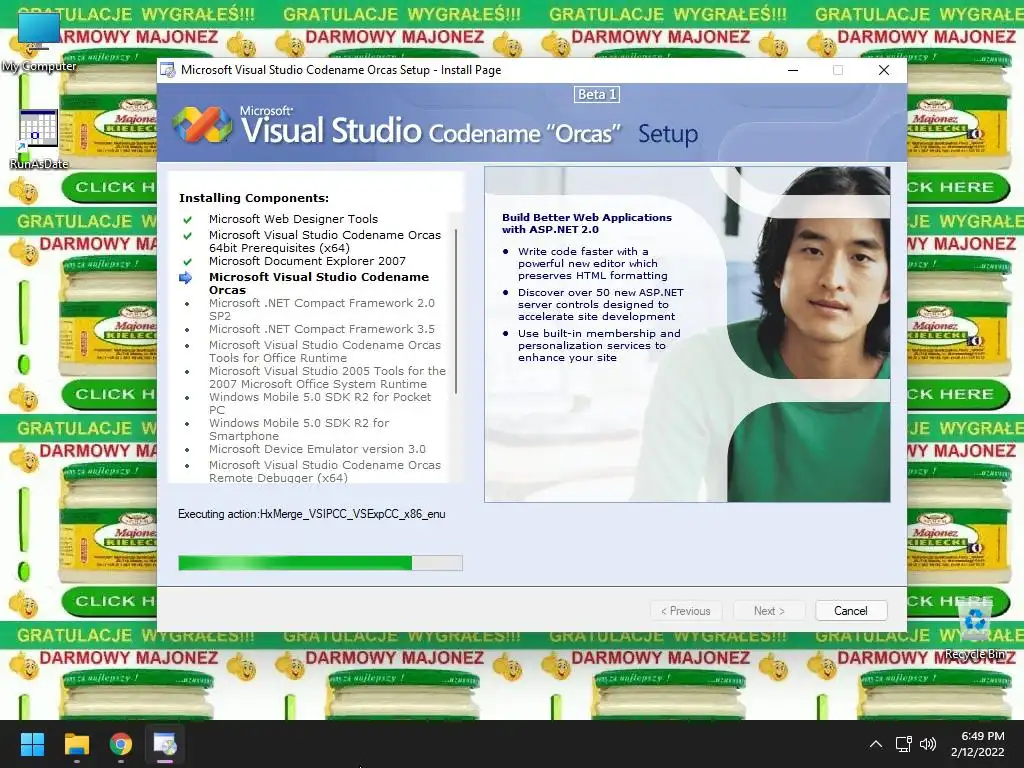Close the Orcas Setup window
The height and width of the screenshot is (768, 1024).
point(884,70)
